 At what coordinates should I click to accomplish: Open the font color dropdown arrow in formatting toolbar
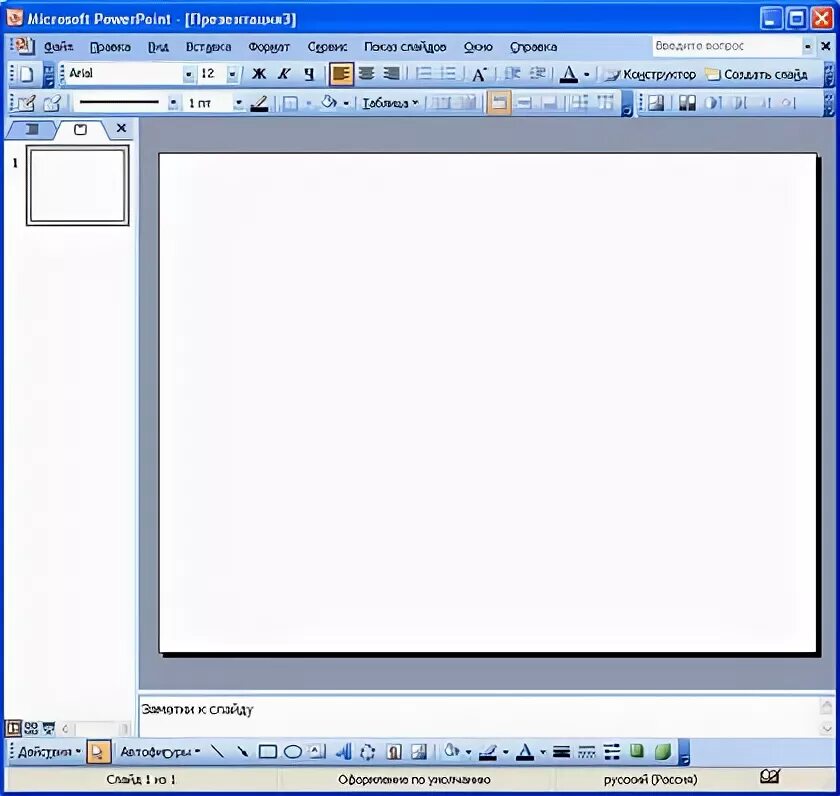587,74
